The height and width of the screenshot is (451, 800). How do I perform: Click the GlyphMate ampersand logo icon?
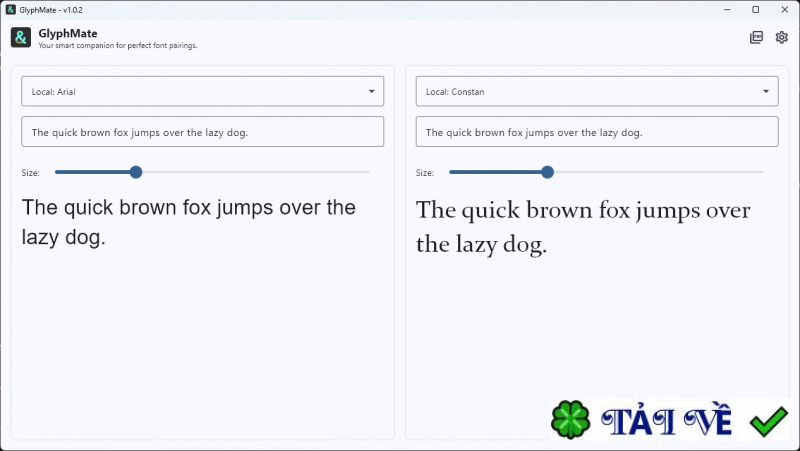(21, 38)
